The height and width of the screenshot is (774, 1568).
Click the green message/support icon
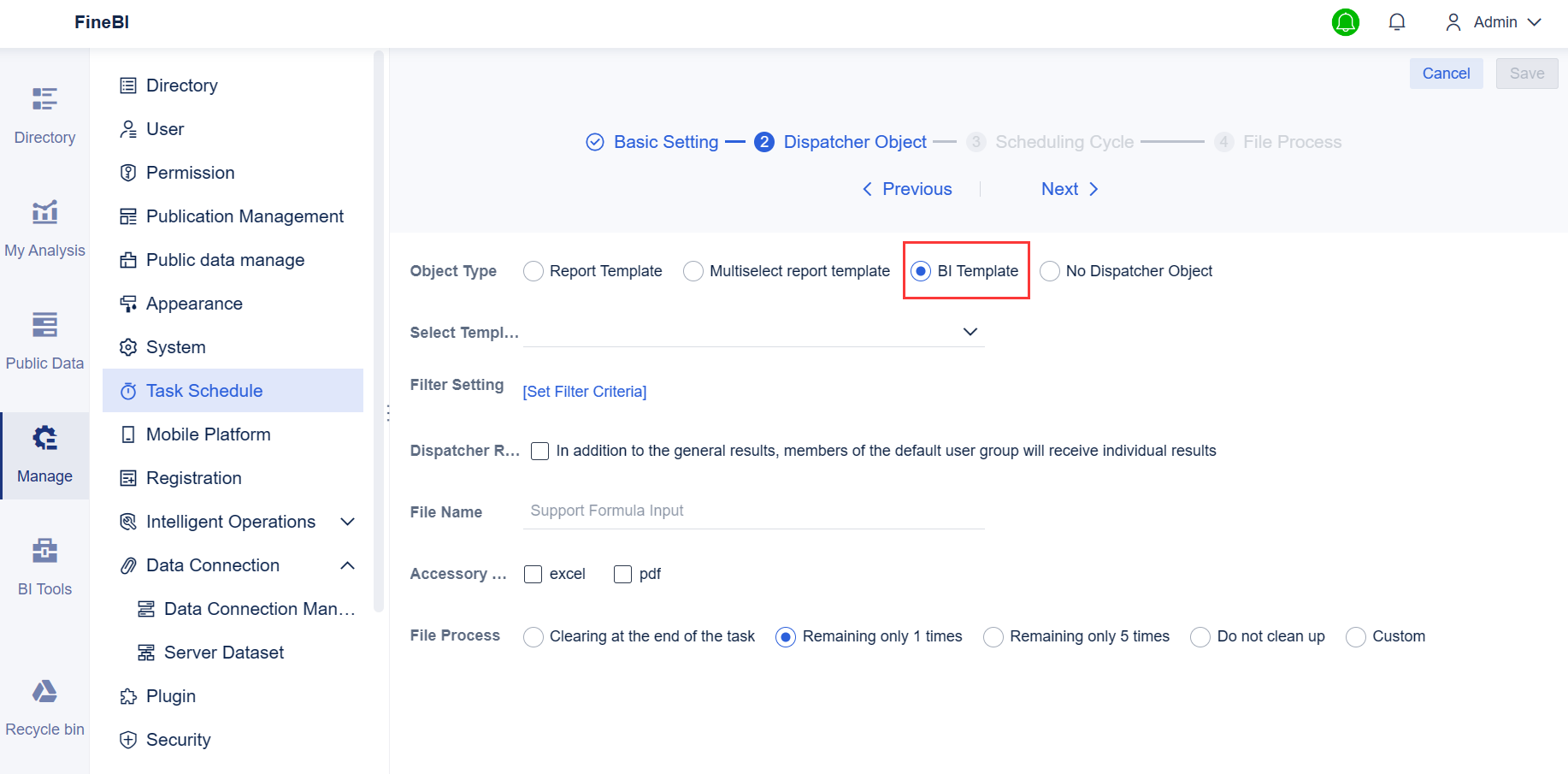[1346, 22]
